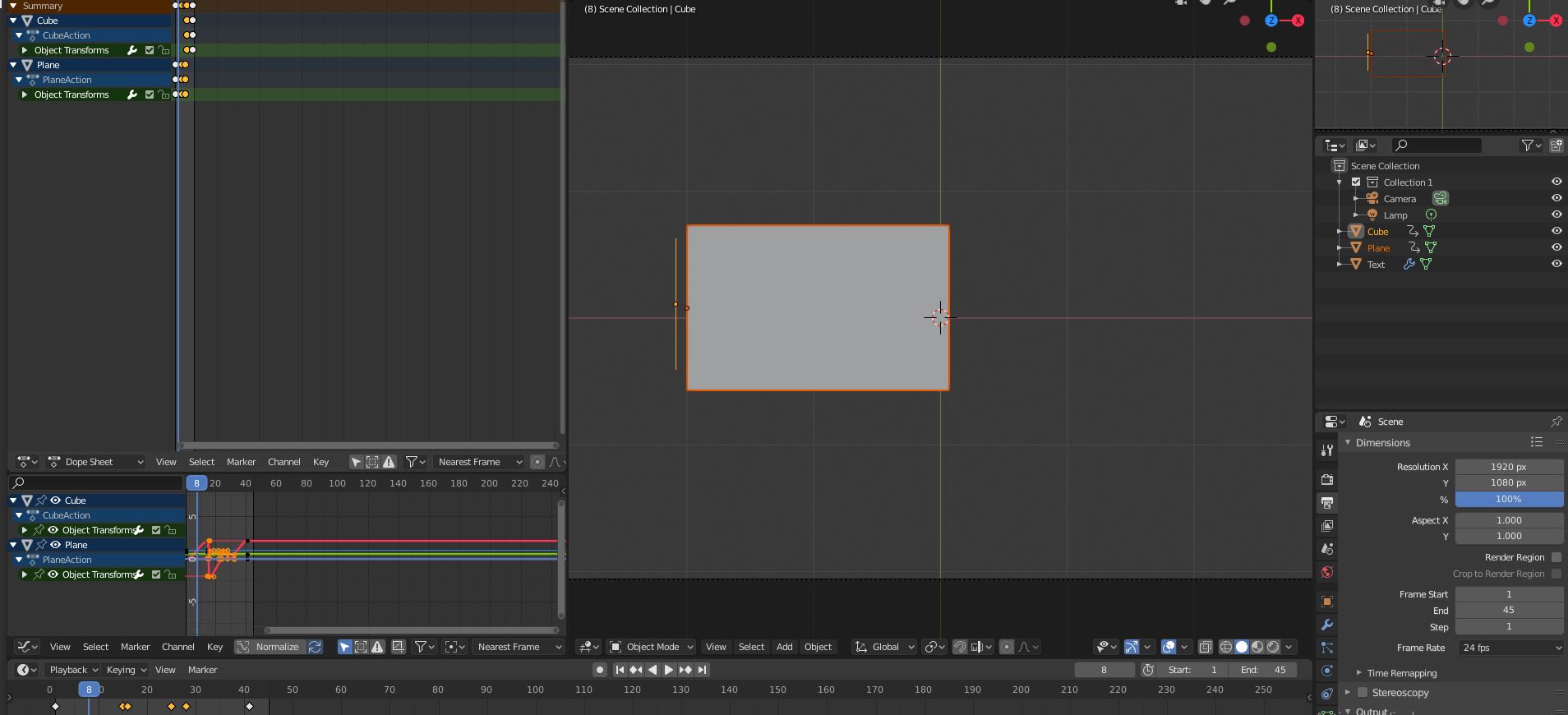The width and height of the screenshot is (1568, 715).
Task: Click the Render properties tab icon
Action: point(1326,480)
